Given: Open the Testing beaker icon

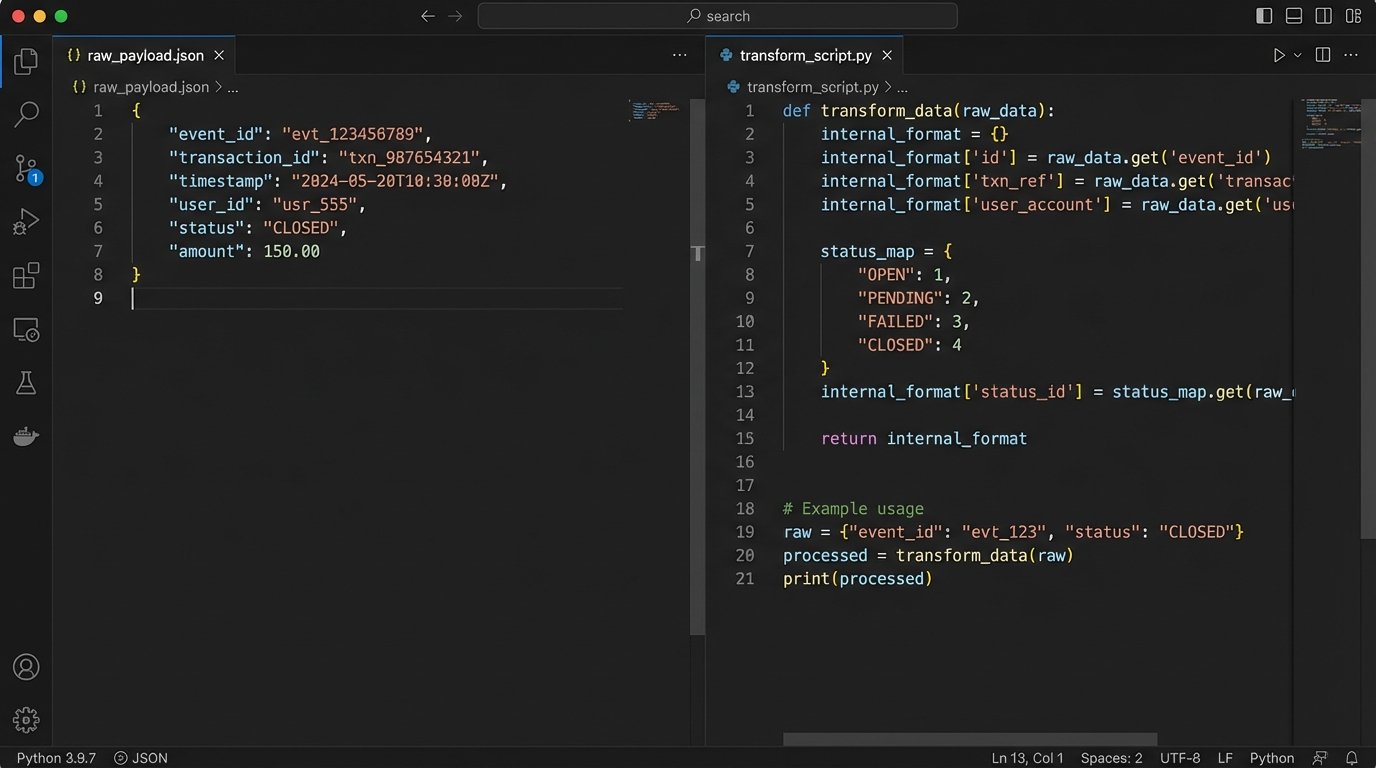Looking at the screenshot, I should click(26, 382).
